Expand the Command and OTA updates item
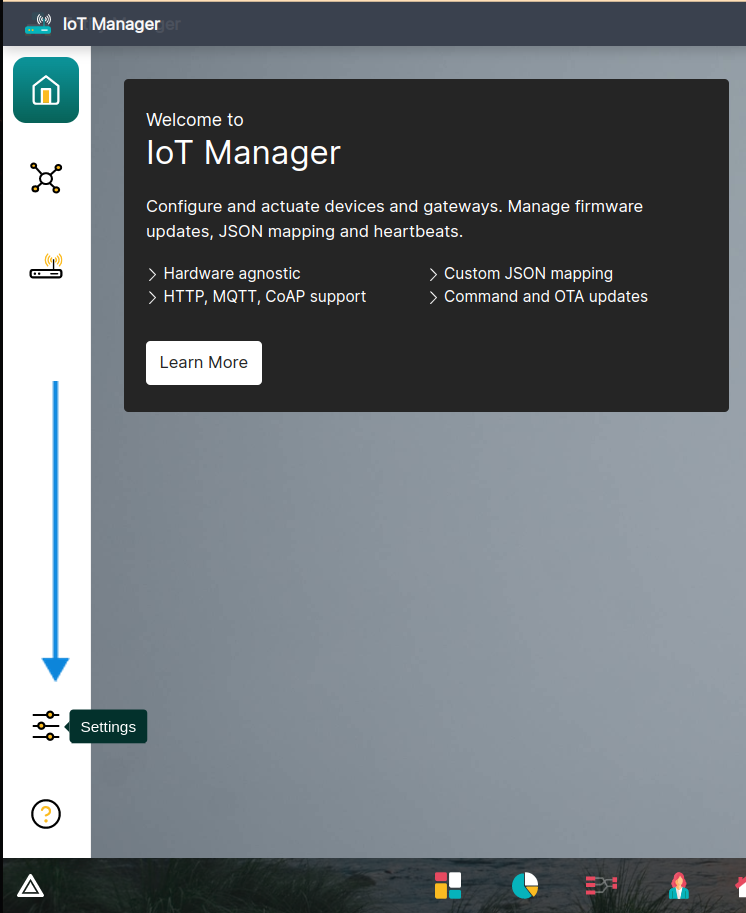Screen dimensions: 746x913 pyautogui.click(x=434, y=296)
